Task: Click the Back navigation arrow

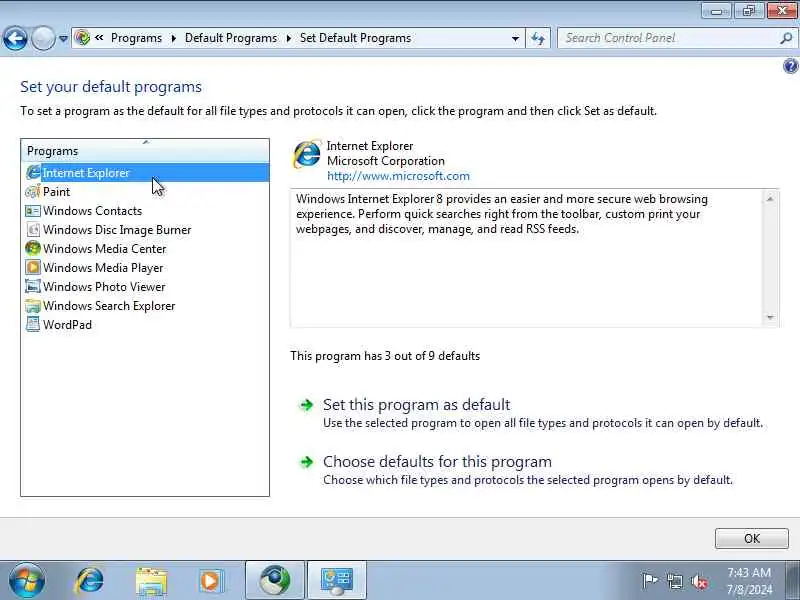Action: click(15, 38)
